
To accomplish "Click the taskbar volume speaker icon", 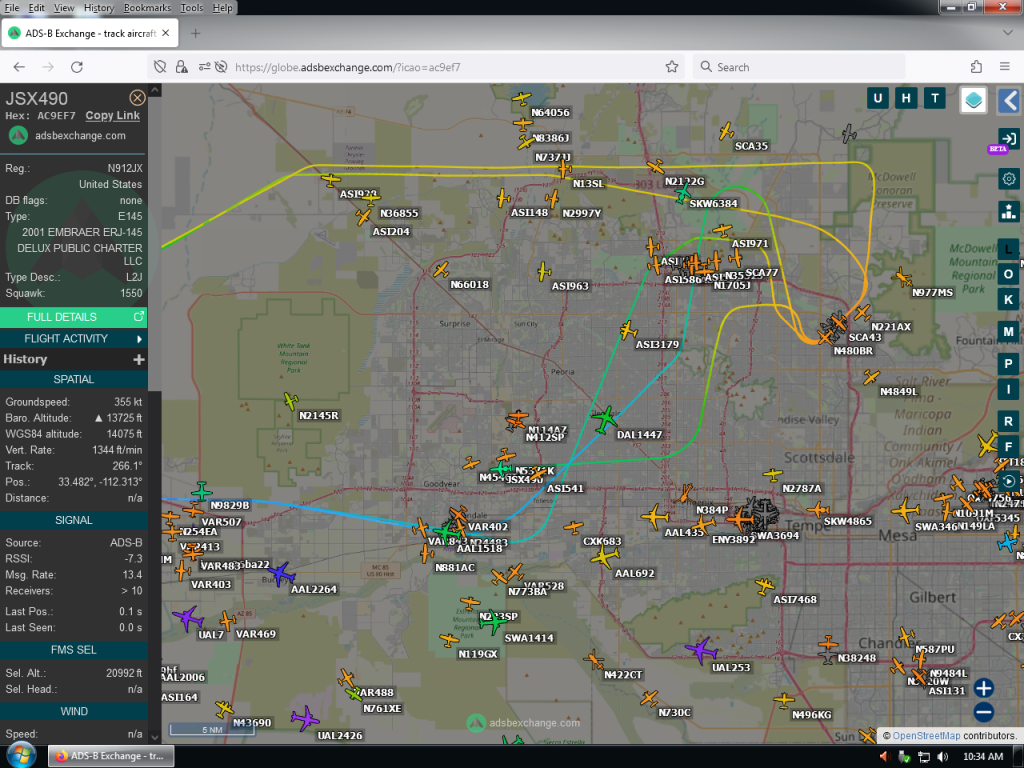I will 942,756.
